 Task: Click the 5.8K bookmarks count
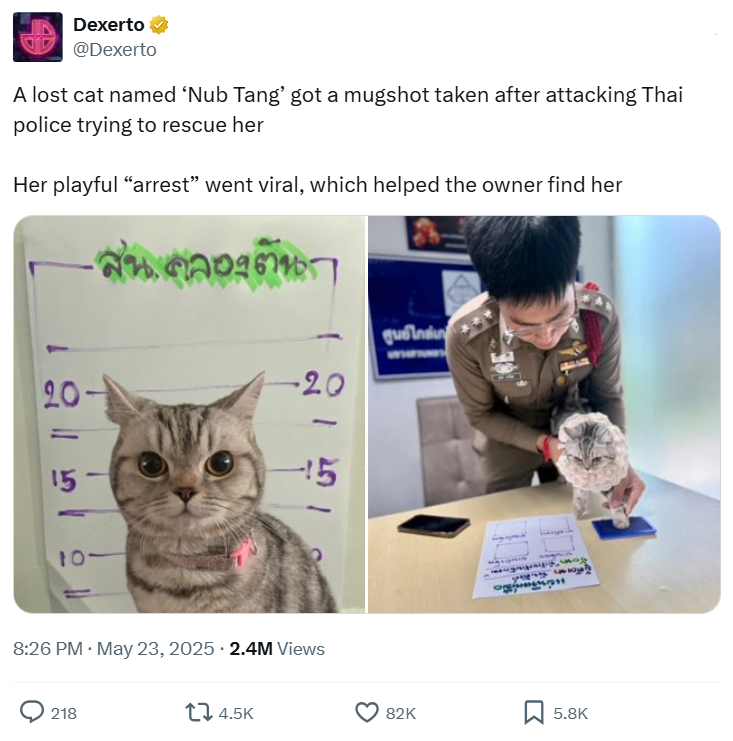click(x=570, y=713)
